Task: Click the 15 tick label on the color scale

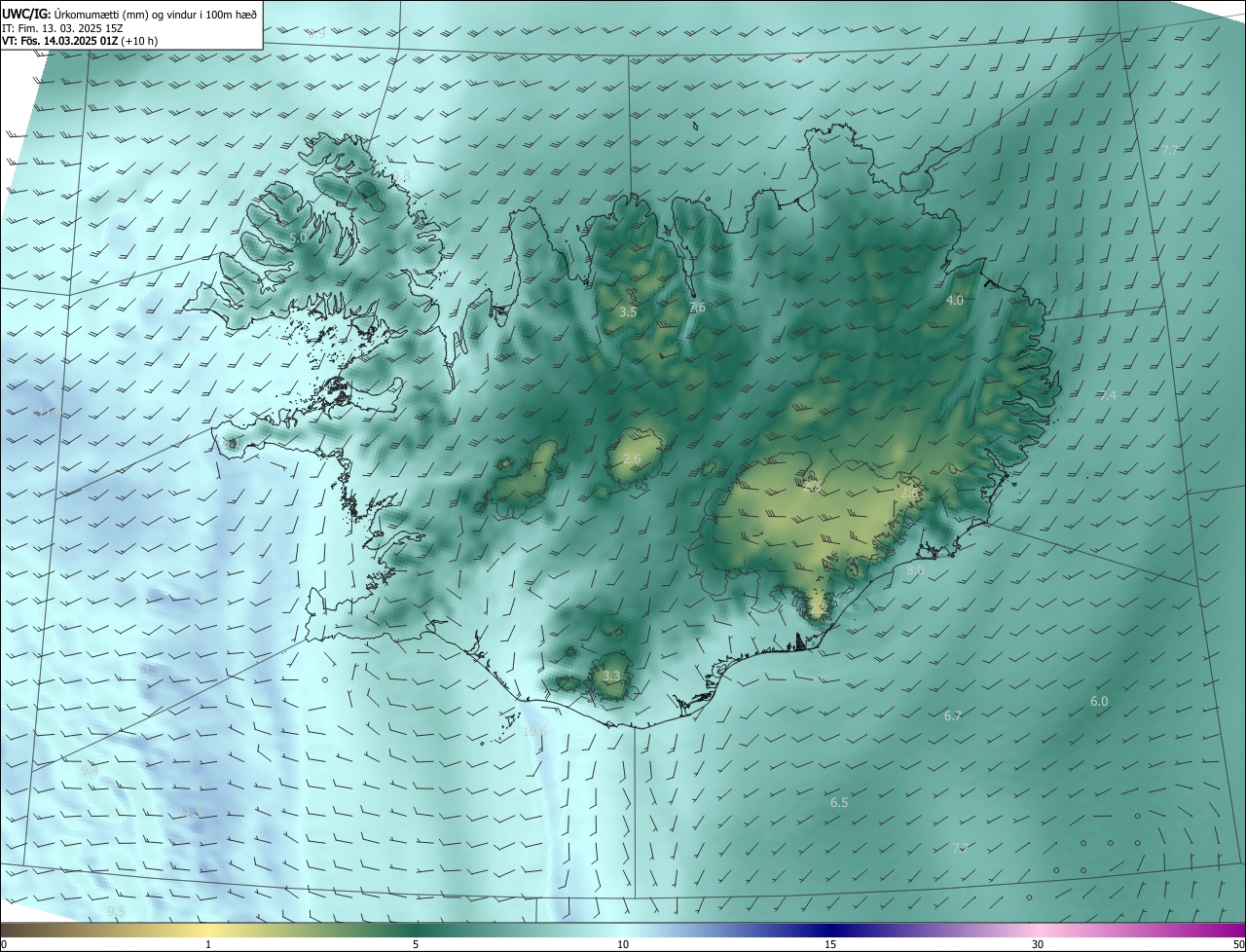Action: click(830, 944)
